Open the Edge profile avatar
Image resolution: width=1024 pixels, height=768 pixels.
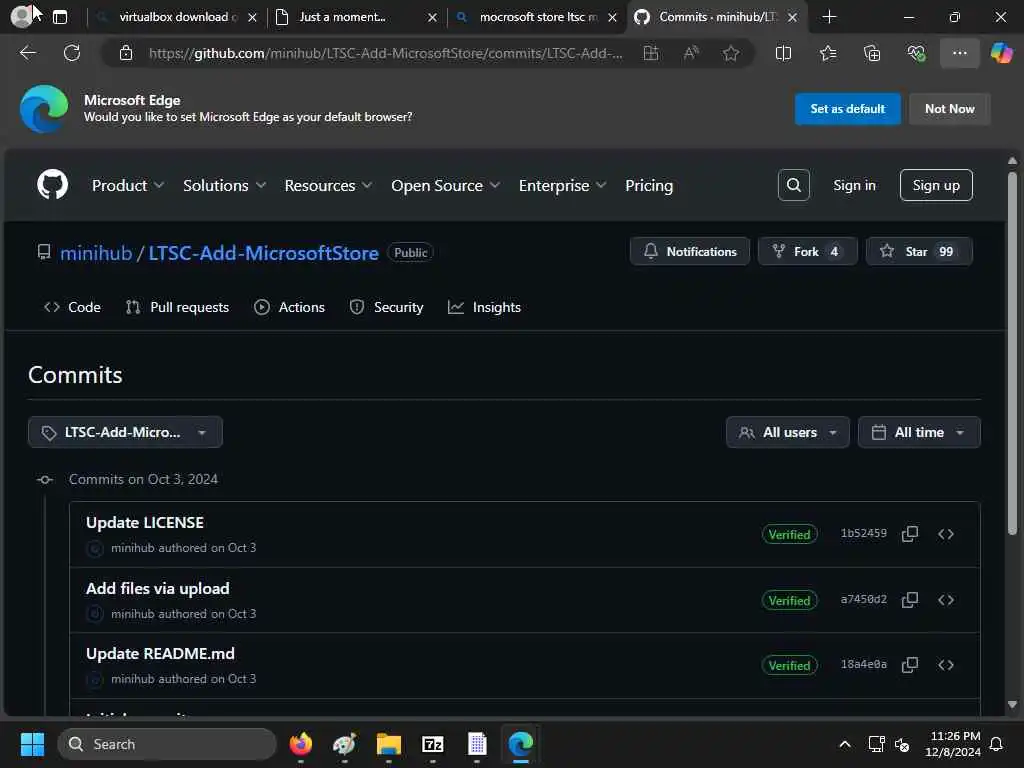coord(22,17)
